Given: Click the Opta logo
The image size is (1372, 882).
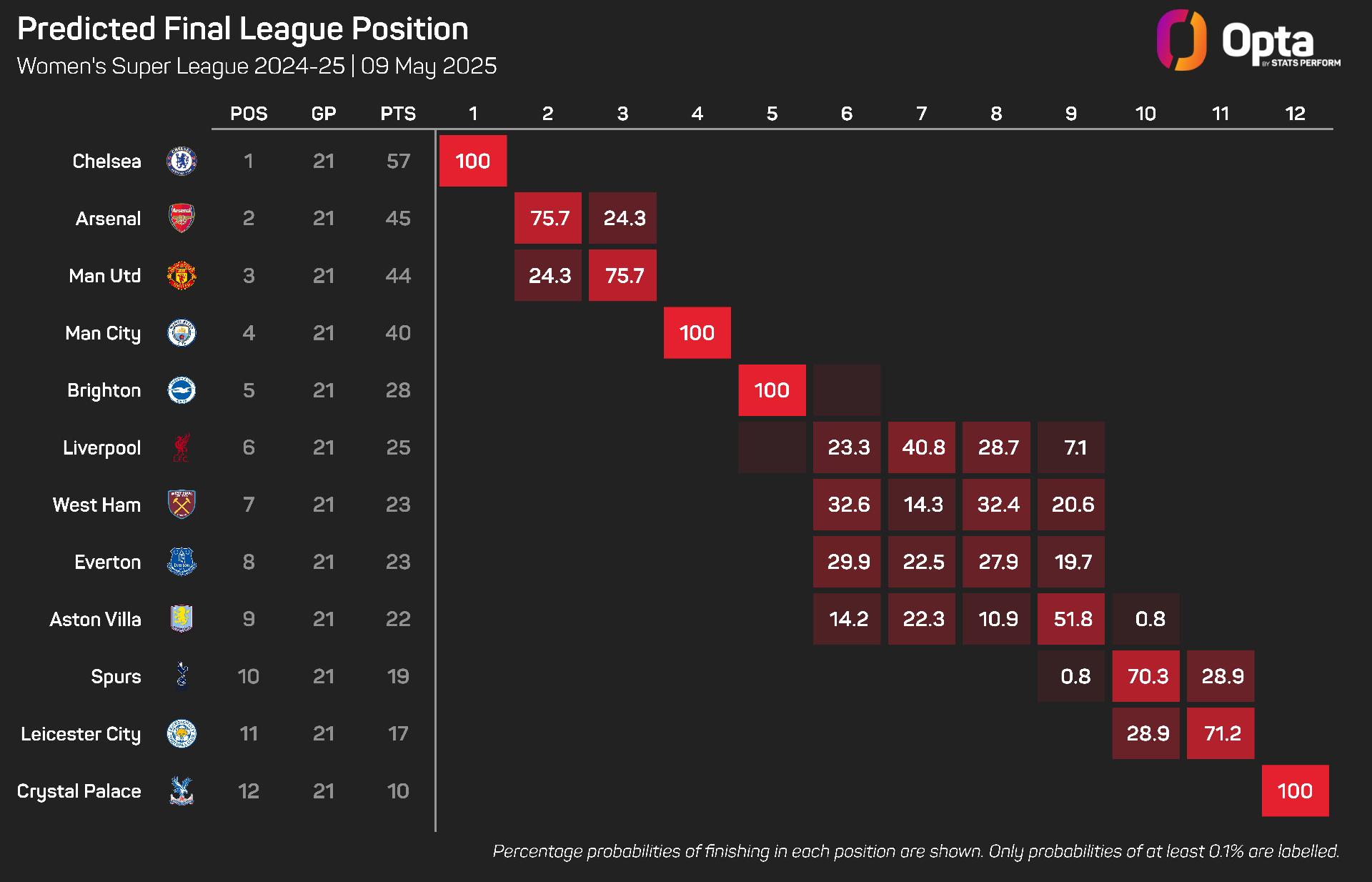Looking at the screenshot, I should (x=1248, y=40).
